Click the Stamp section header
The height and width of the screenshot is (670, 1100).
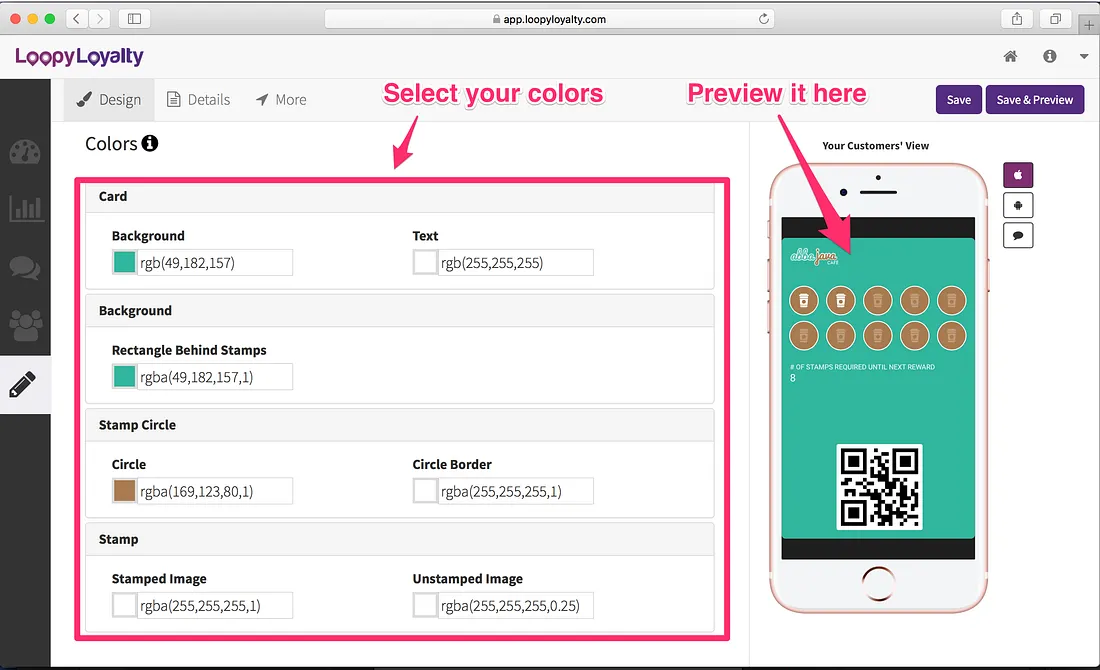(x=400, y=540)
